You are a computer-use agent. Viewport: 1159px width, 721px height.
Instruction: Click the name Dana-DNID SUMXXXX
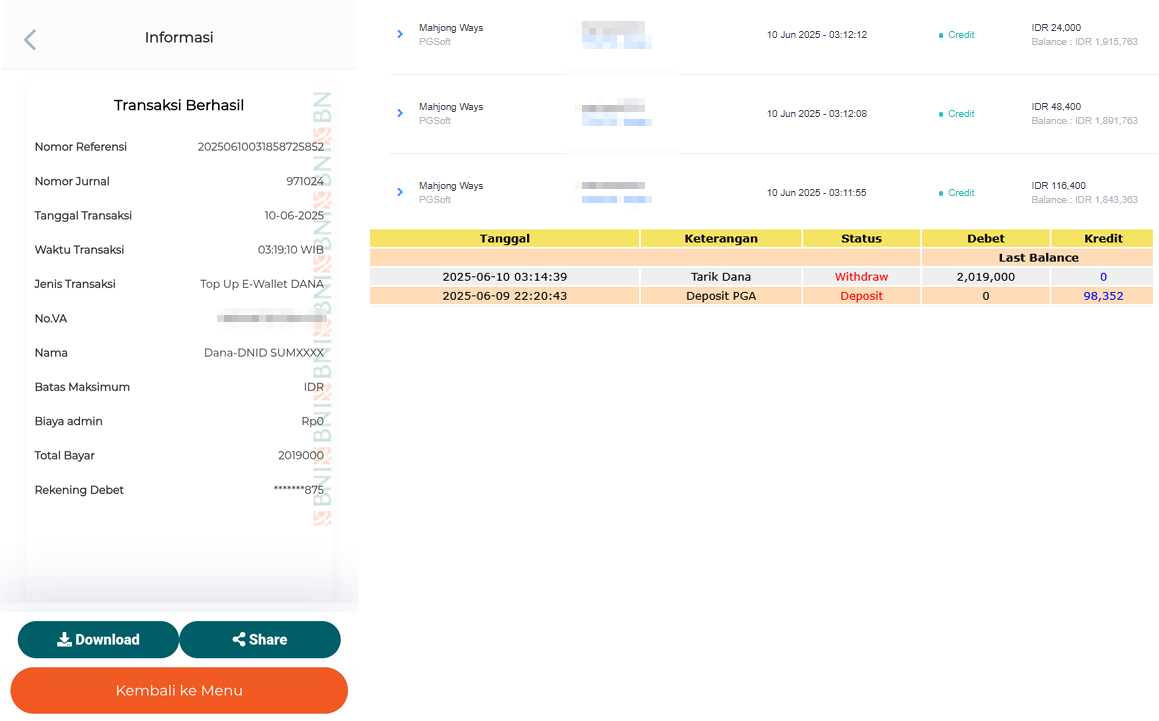(264, 353)
